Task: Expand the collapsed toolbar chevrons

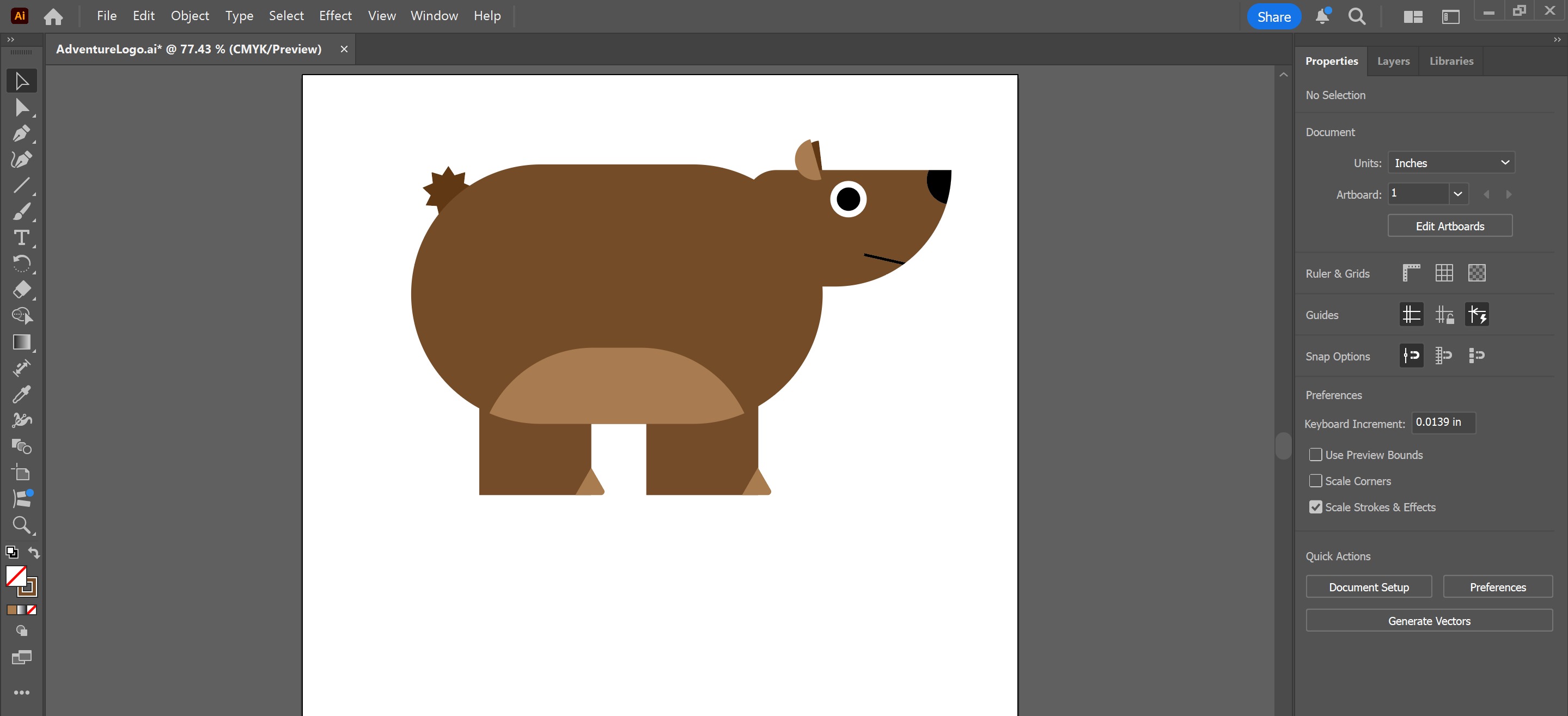Action: pos(10,40)
